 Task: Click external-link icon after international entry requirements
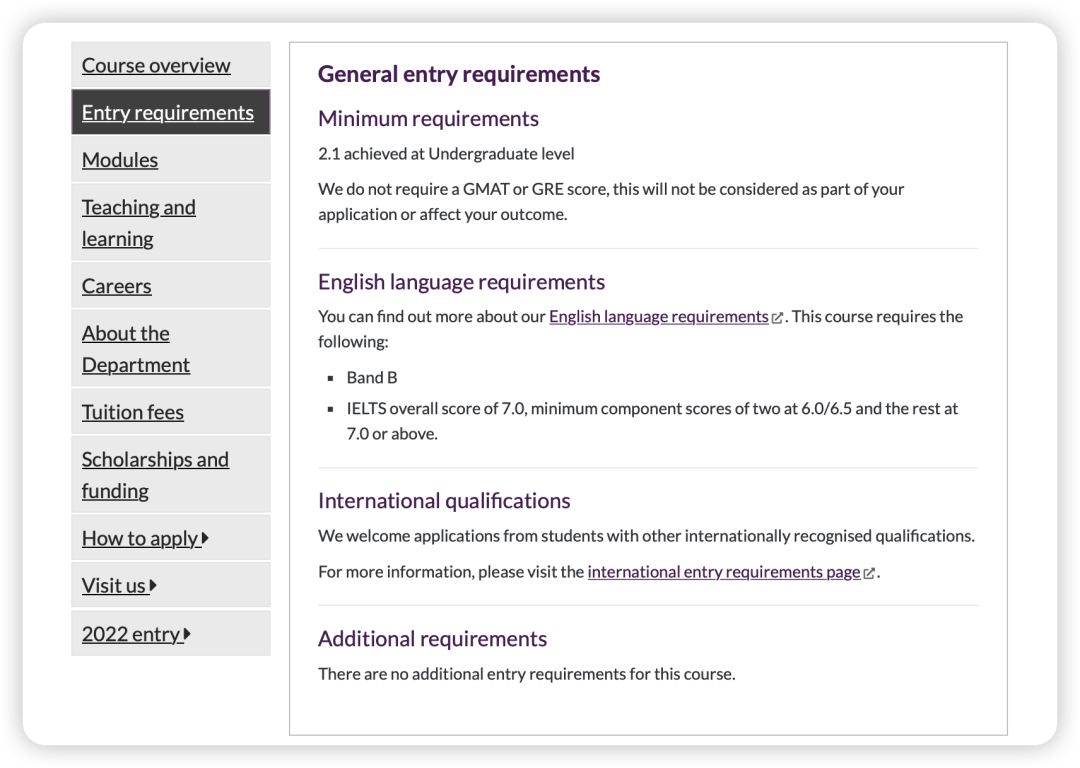click(x=869, y=573)
